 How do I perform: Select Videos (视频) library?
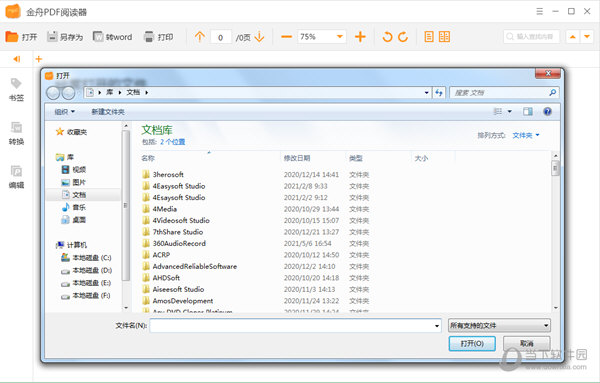coord(74,169)
